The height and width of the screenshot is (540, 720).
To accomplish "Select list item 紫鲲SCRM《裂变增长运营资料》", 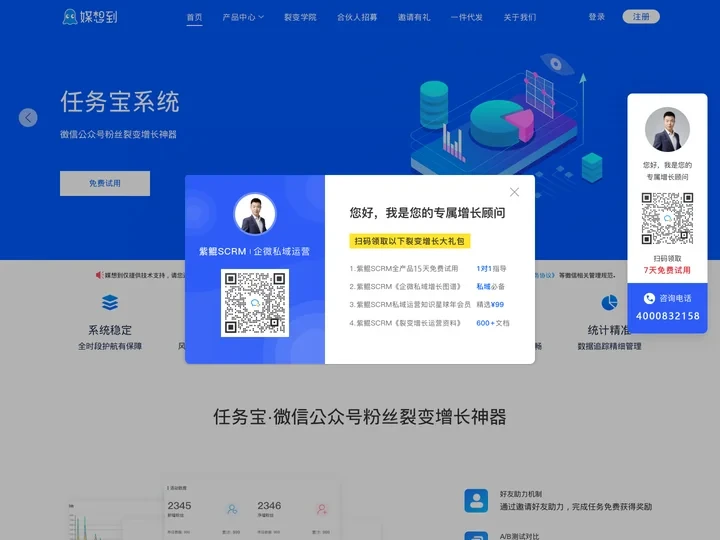I will click(x=405, y=323).
